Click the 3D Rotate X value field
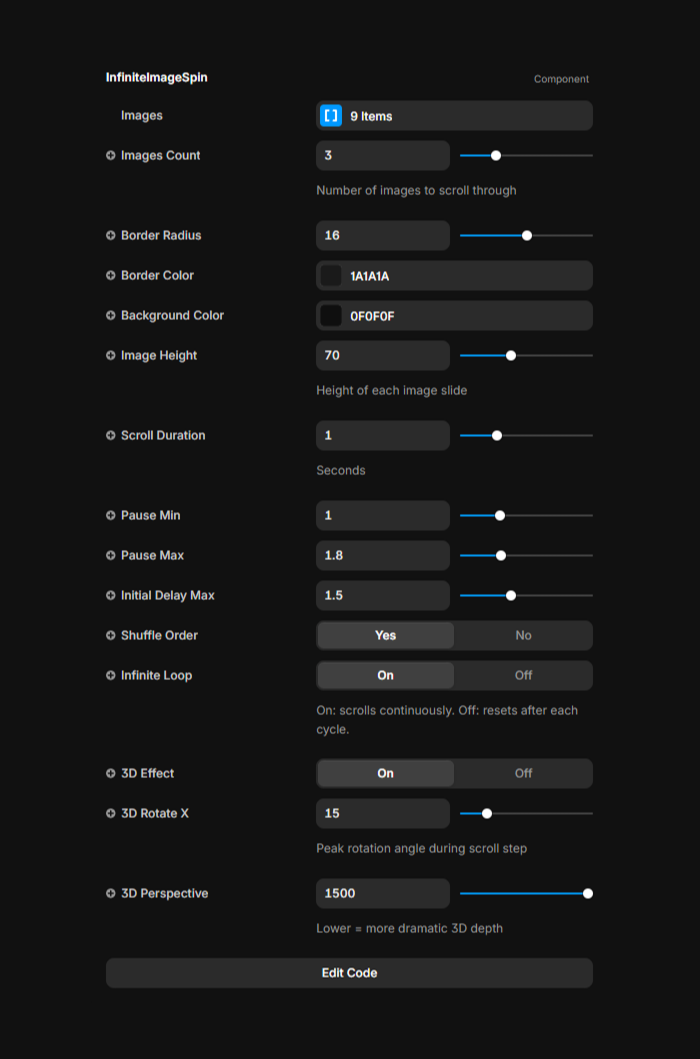Viewport: 700px width, 1059px height. tap(383, 814)
